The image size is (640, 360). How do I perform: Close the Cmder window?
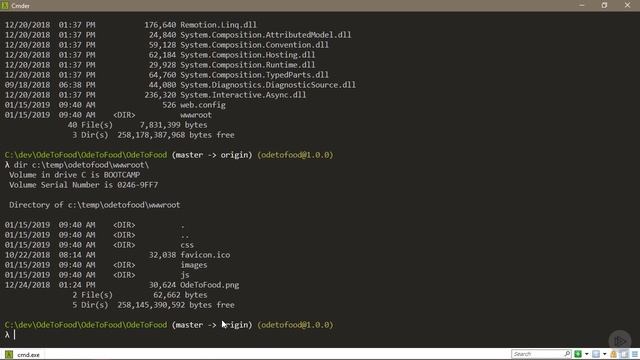(627, 5)
